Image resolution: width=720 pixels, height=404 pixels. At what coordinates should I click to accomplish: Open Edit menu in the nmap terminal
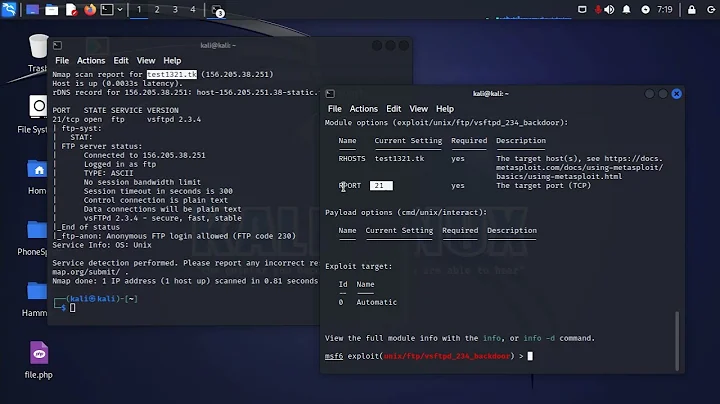[121, 61]
